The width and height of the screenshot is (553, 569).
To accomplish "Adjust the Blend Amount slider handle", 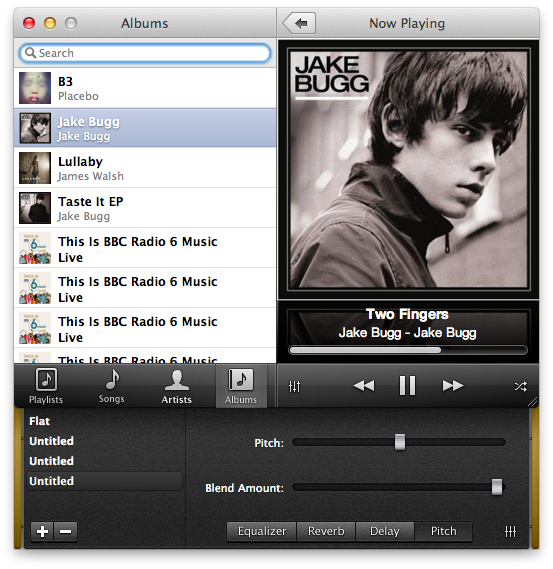I will coord(497,487).
